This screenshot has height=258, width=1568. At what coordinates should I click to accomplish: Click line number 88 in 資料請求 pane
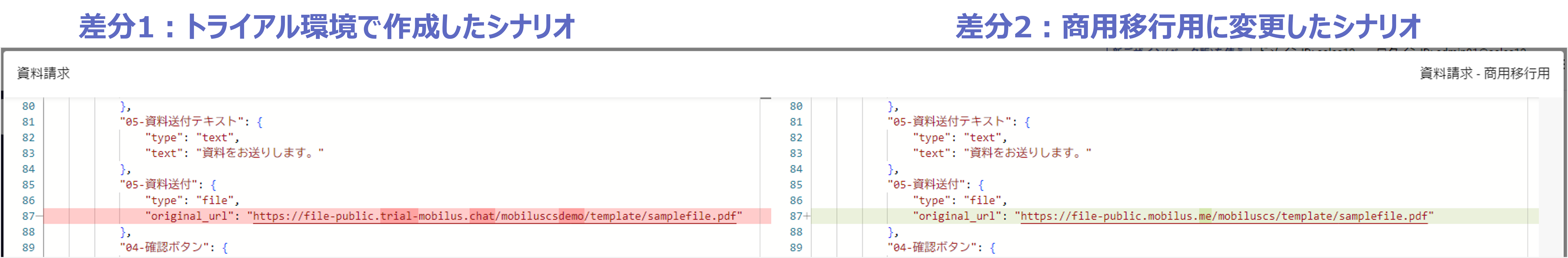pos(29,232)
